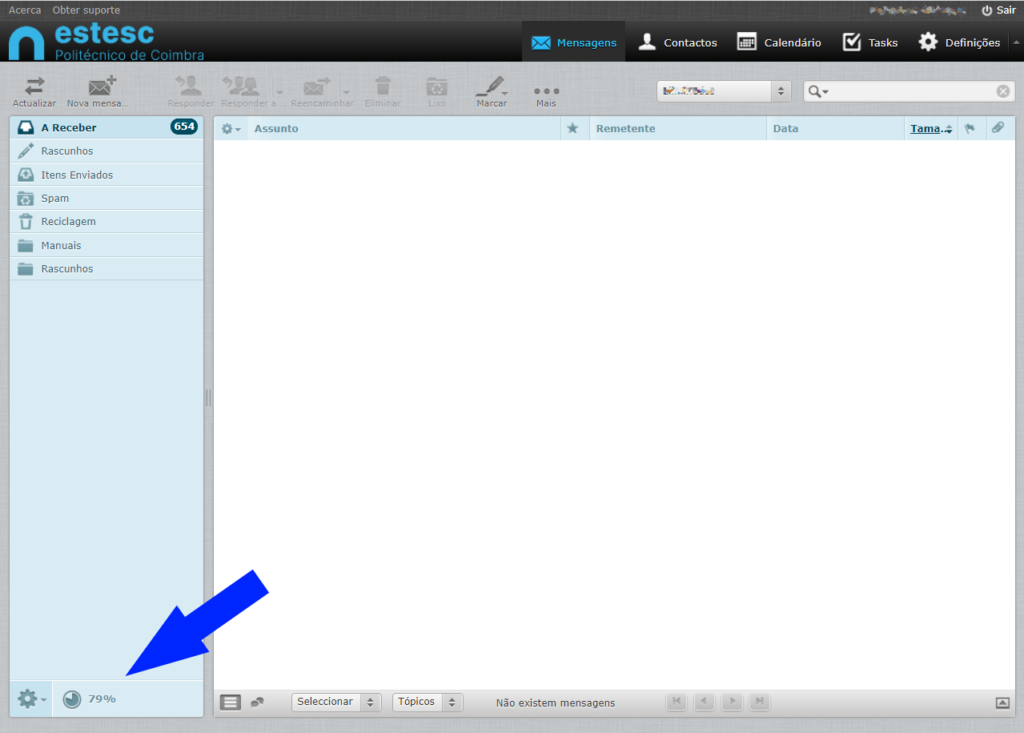The width and height of the screenshot is (1024, 733).
Task: Click the 79% quota pie icon
Action: click(72, 699)
